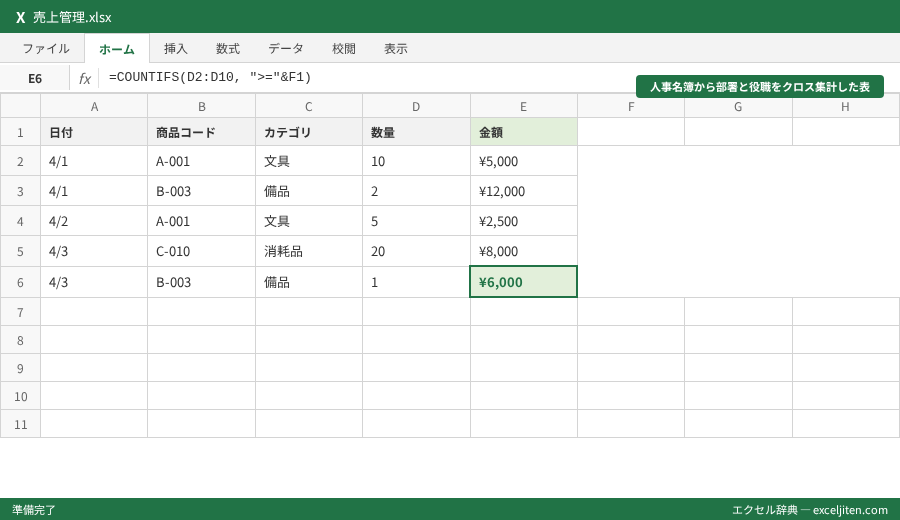Select row 1 header

coord(20,132)
